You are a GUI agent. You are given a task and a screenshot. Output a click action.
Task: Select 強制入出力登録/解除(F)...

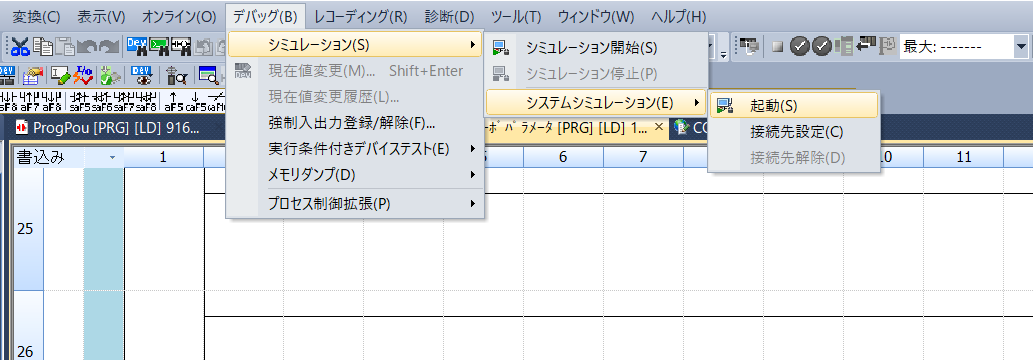pos(354,123)
